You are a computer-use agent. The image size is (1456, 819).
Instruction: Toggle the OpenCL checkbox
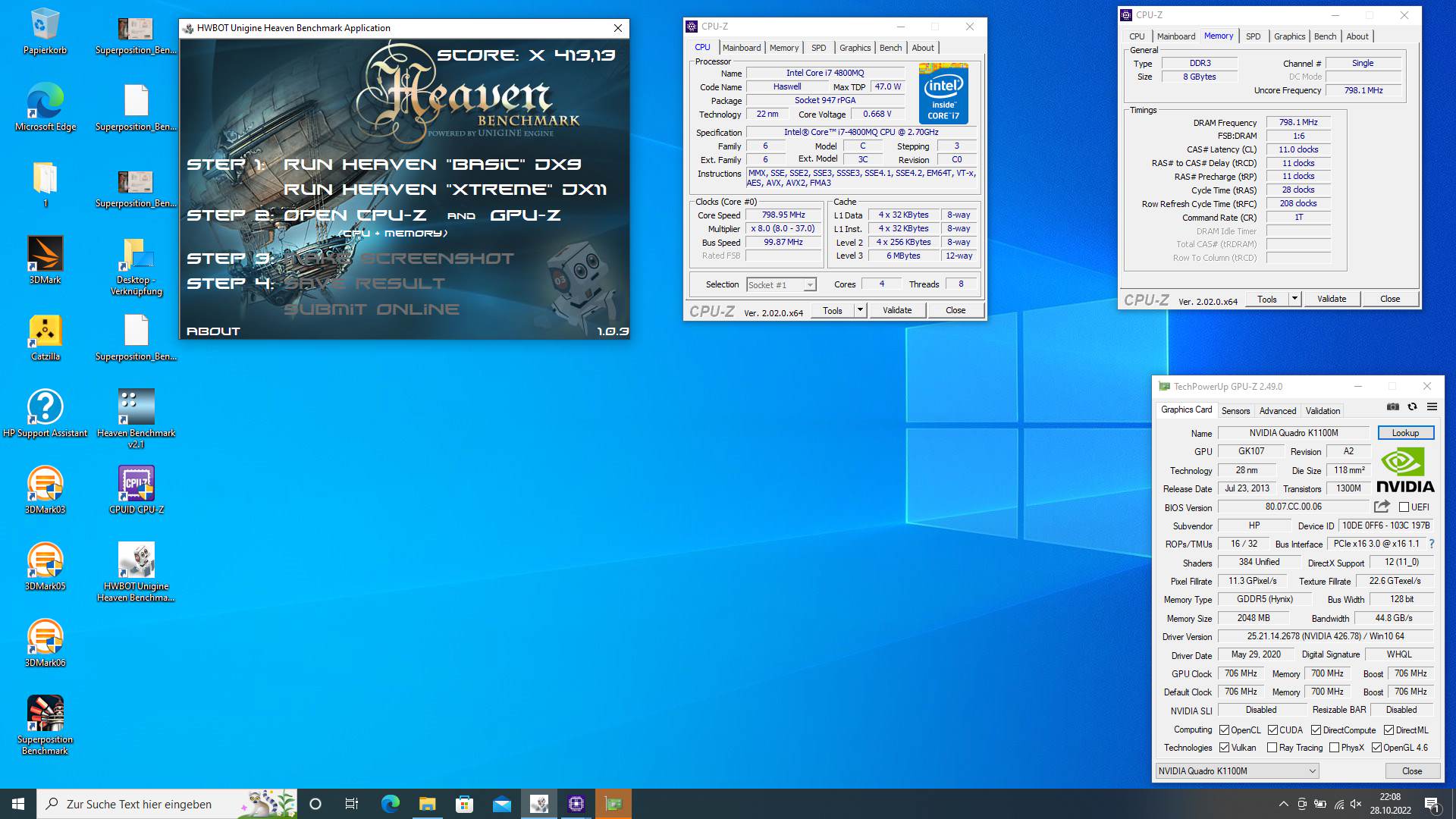1224,730
